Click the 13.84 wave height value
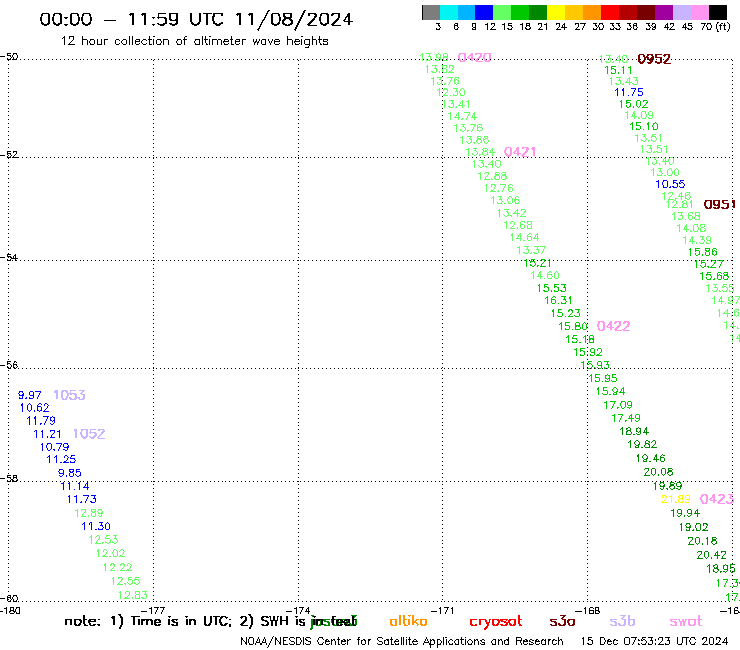The image size is (740, 650). pyautogui.click(x=480, y=152)
